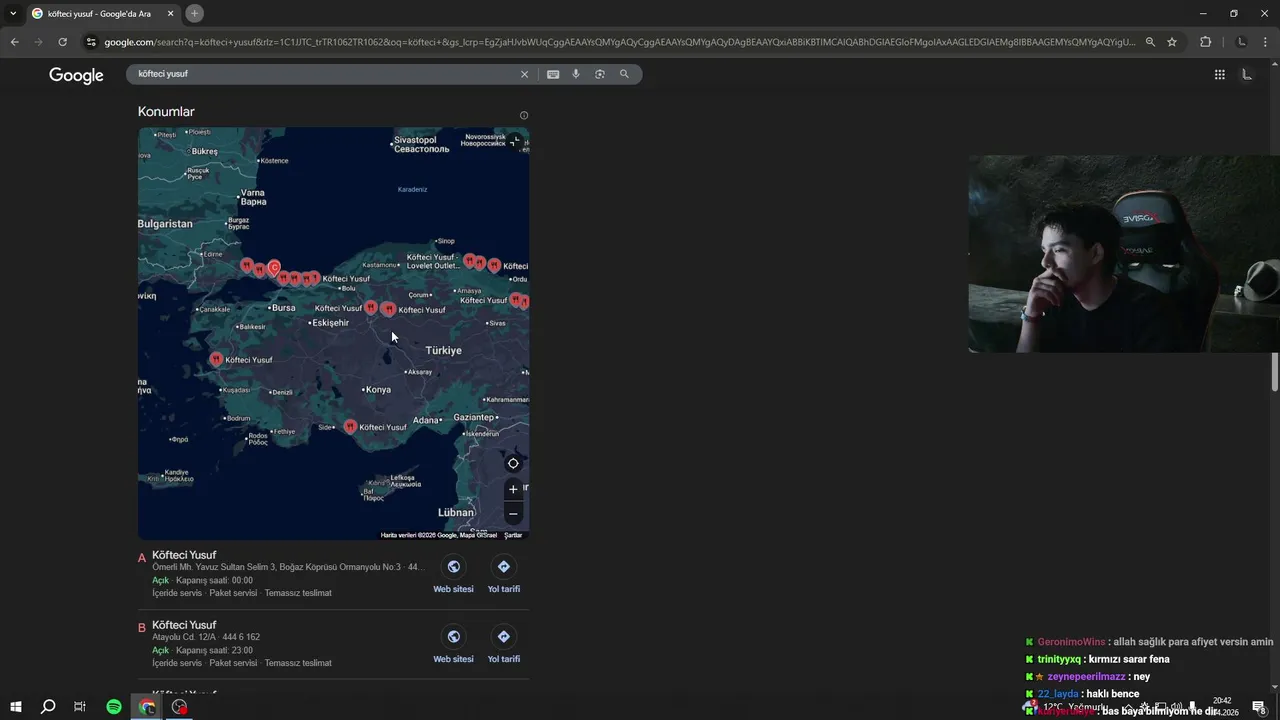This screenshot has height=720, width=1280.
Task: Get Yol tarifi for Atayolu Cd. result
Action: (504, 645)
